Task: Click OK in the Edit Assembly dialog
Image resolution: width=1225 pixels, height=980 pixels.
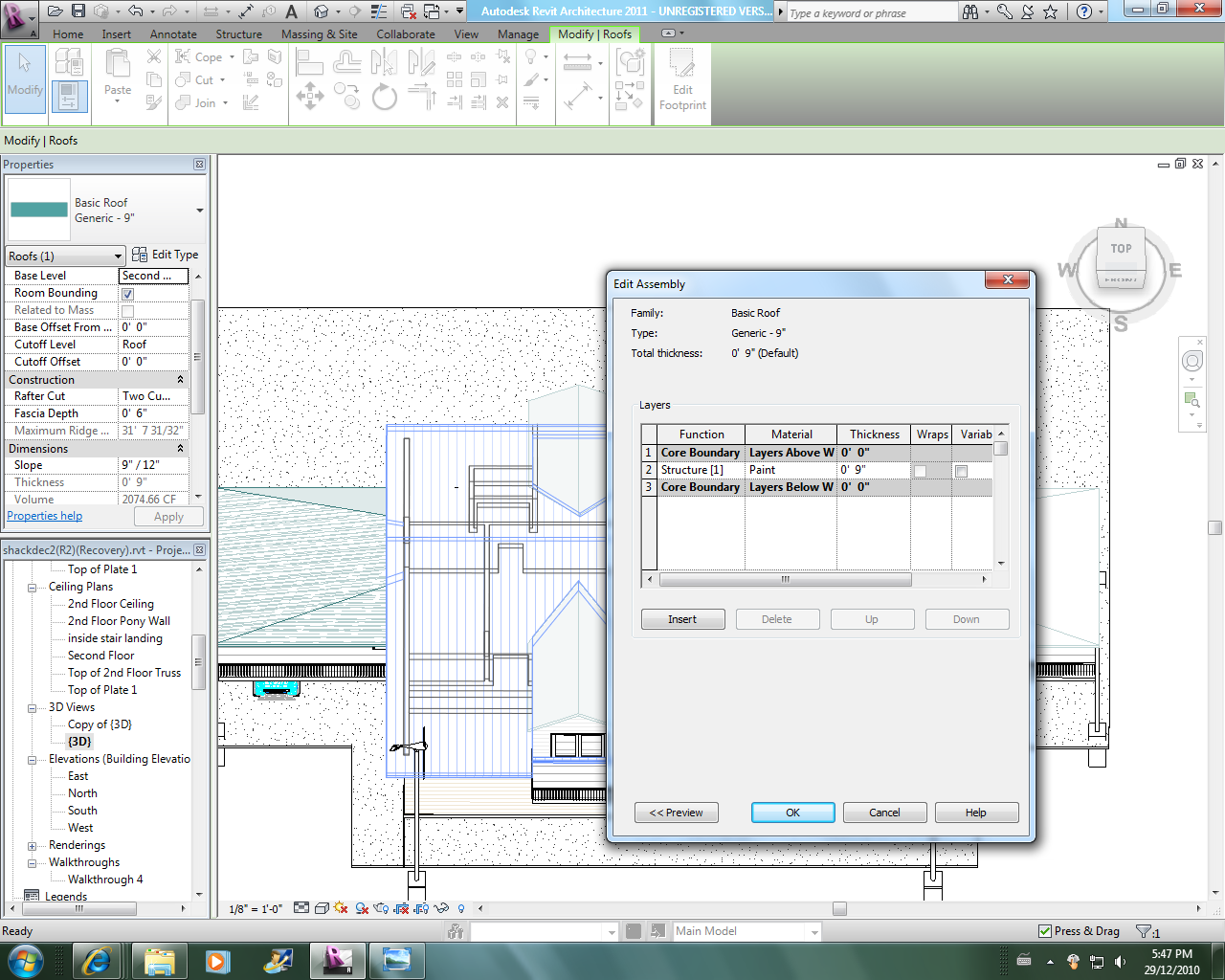Action: click(x=792, y=813)
